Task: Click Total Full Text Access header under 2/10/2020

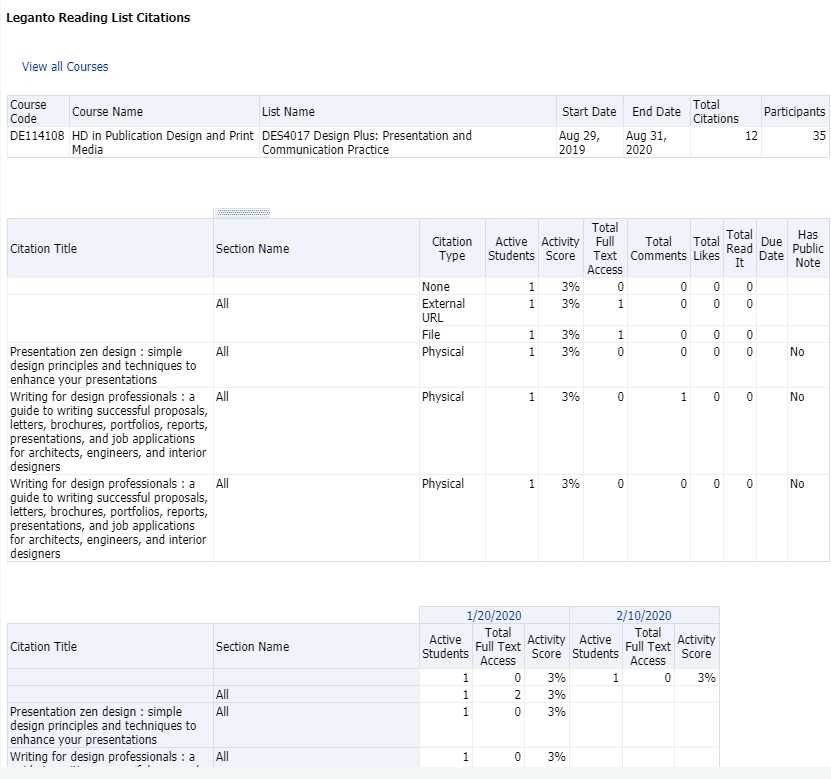Action: pyautogui.click(x=648, y=647)
